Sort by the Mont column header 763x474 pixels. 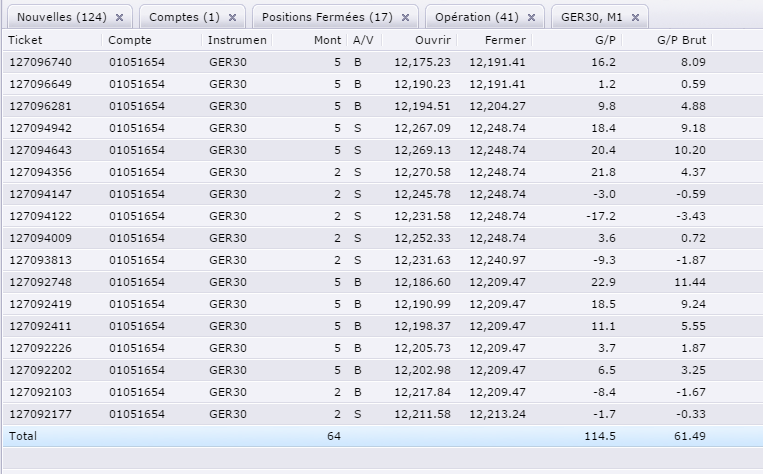point(309,40)
